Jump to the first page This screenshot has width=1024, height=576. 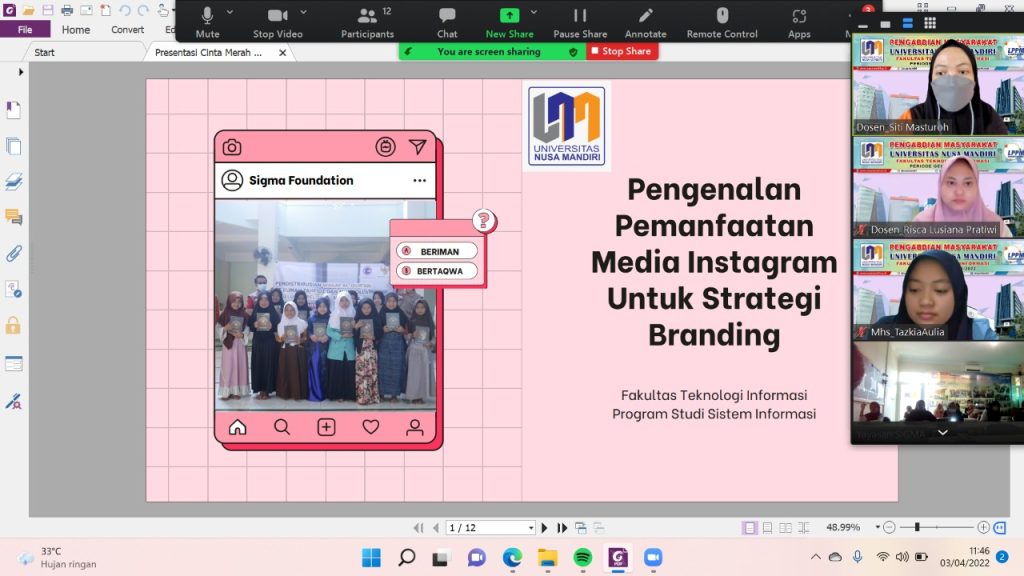(x=418, y=528)
